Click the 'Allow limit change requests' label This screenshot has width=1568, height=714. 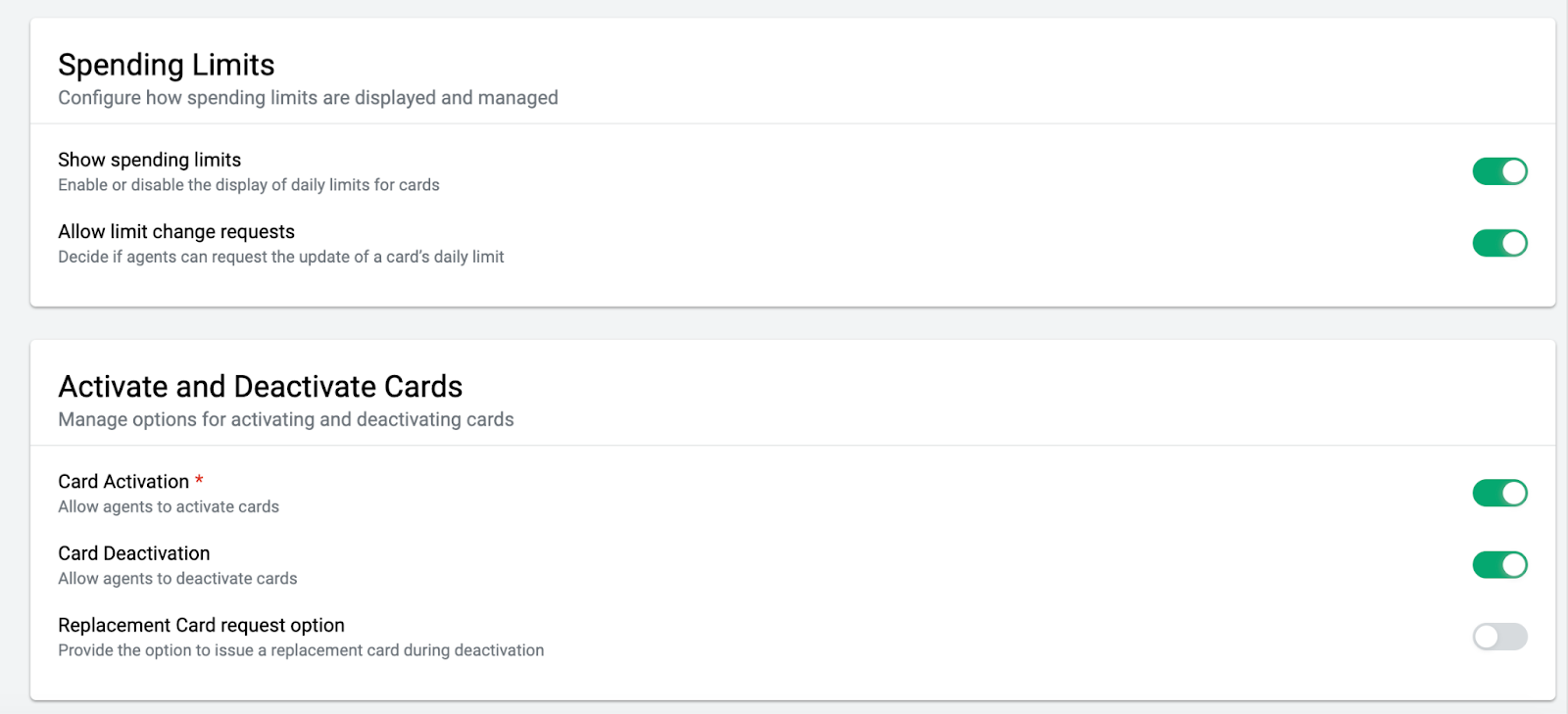[x=176, y=232]
